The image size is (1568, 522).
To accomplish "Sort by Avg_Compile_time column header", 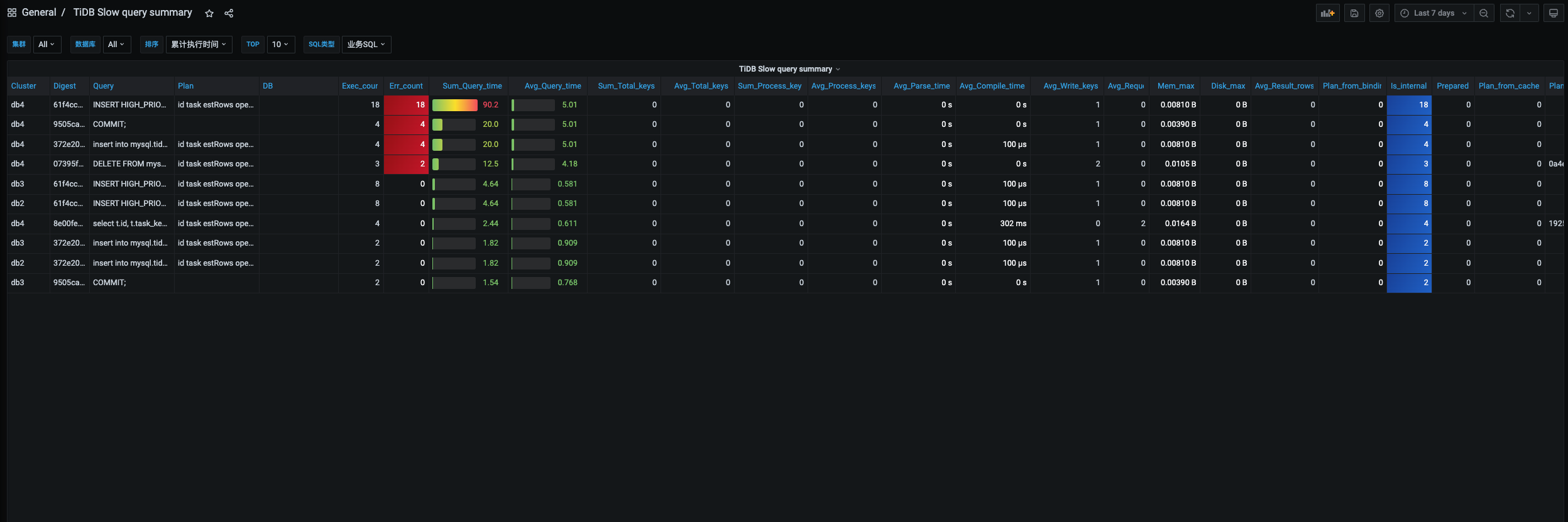I will (992, 86).
